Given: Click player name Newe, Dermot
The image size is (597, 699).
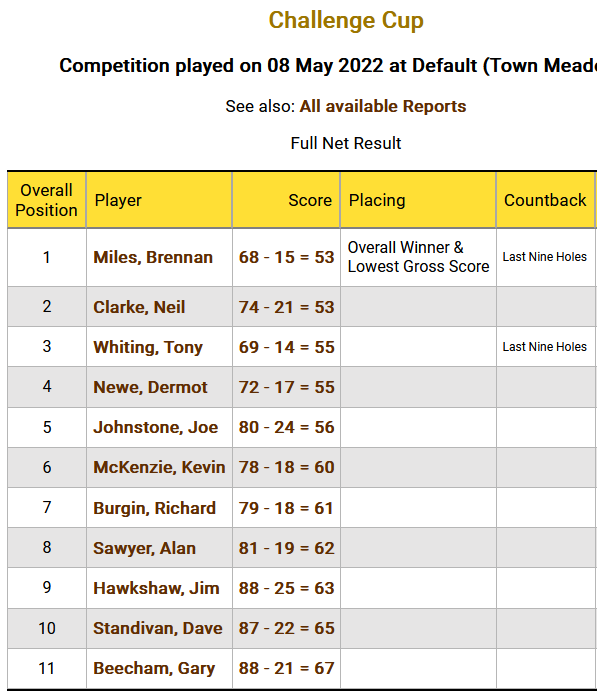Looking at the screenshot, I should 150,387.
